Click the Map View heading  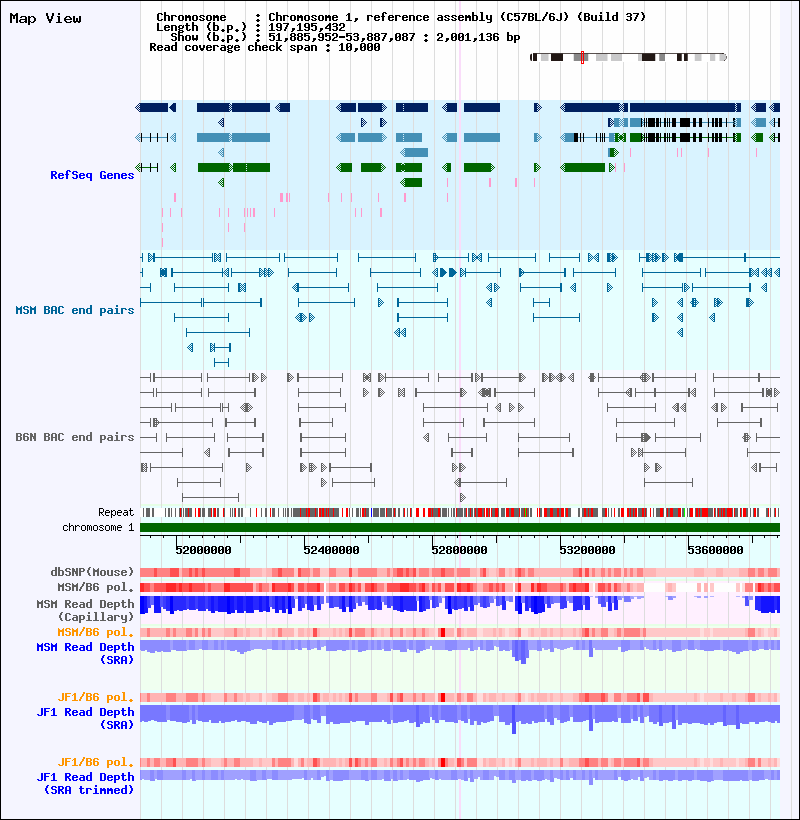(45, 18)
